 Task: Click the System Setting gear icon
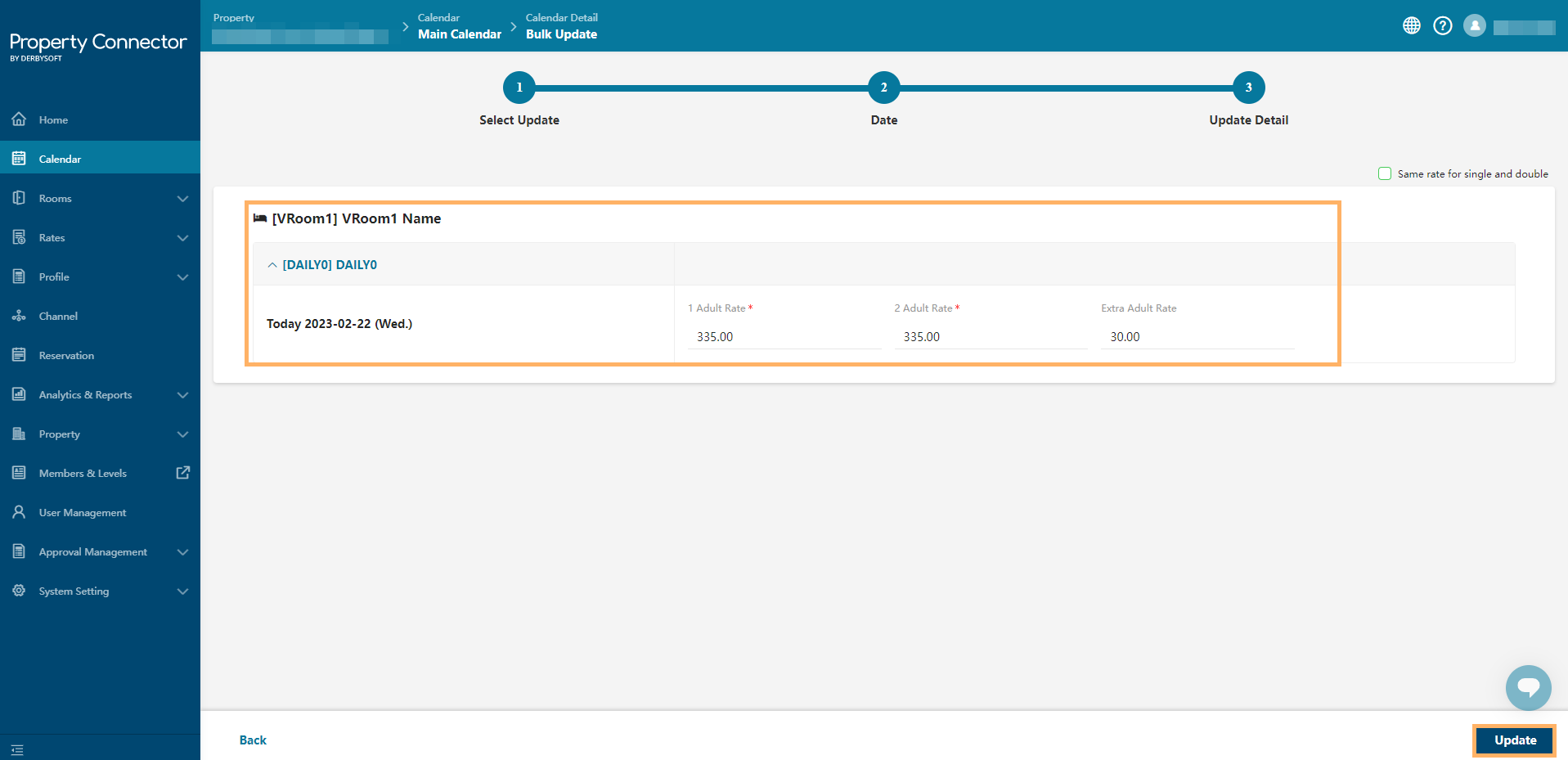click(x=19, y=591)
